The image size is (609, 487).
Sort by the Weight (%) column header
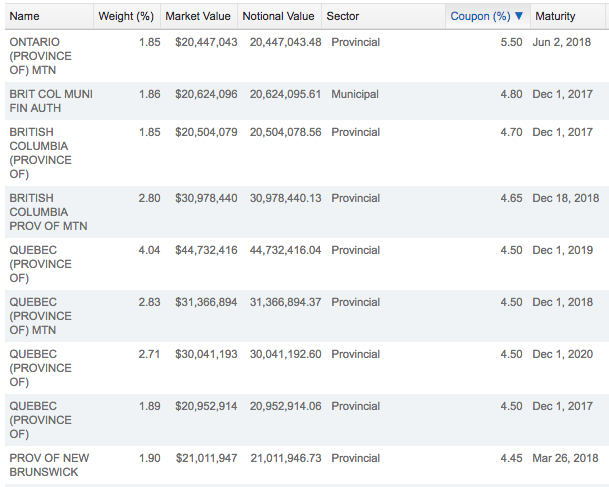pyautogui.click(x=126, y=16)
